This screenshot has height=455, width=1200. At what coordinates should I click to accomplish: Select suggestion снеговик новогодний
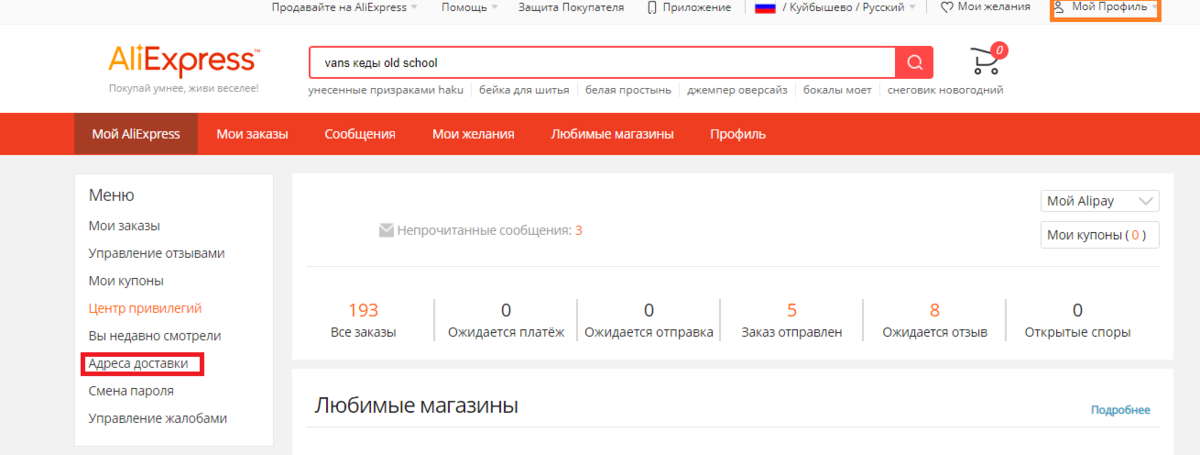pyautogui.click(x=945, y=89)
